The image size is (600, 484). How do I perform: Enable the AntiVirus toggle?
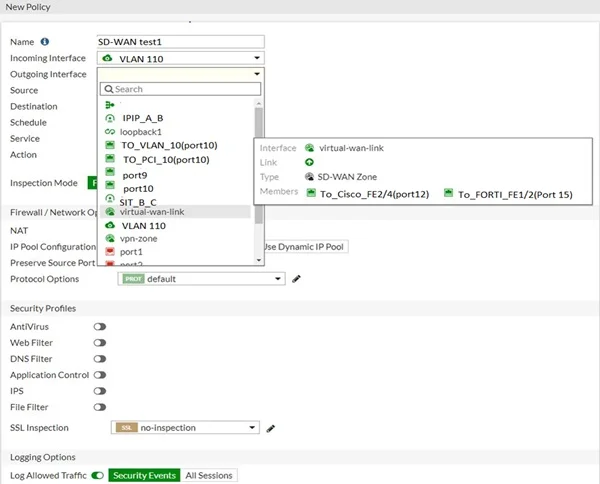(100, 327)
